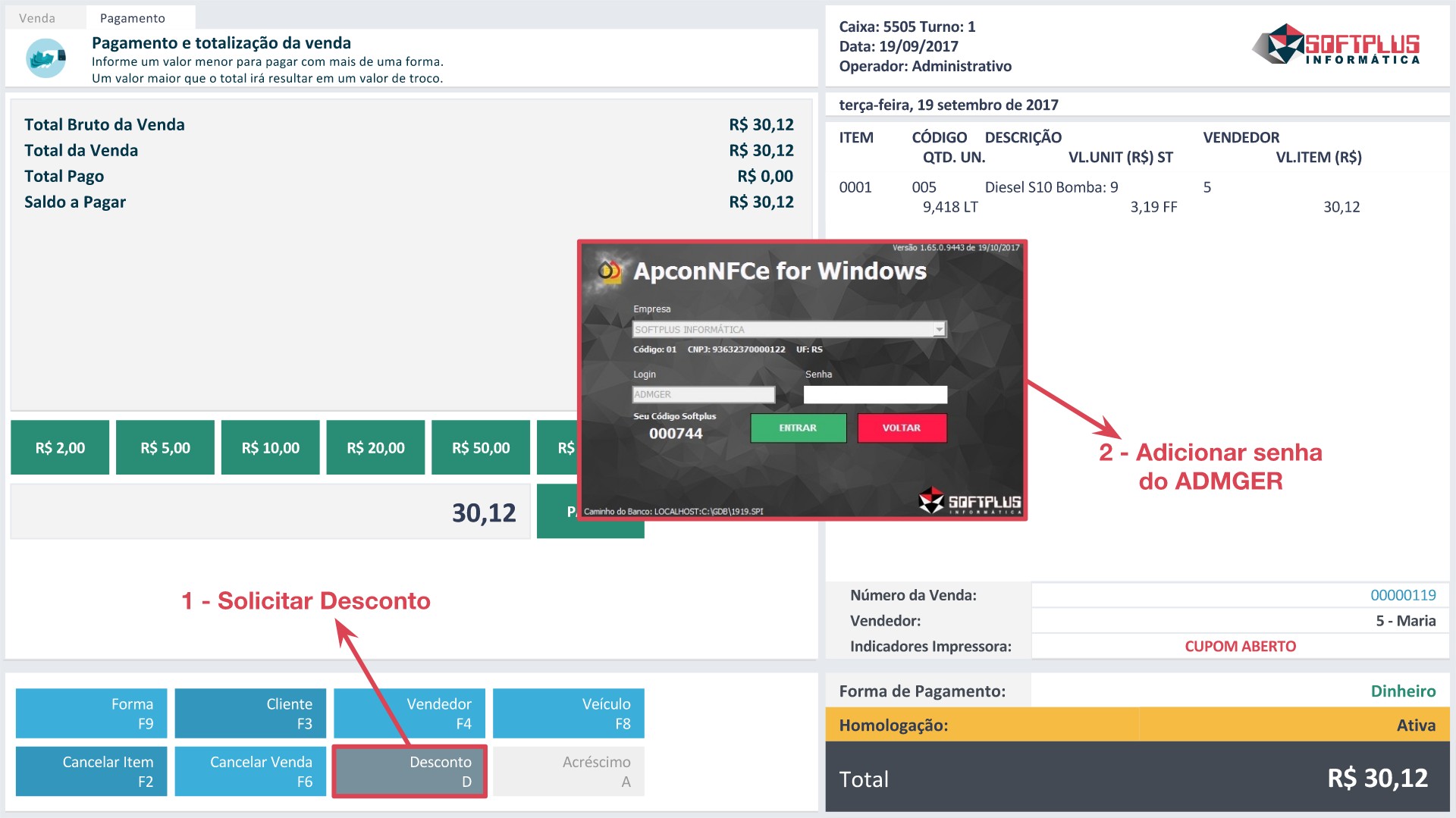This screenshot has width=1456, height=818.
Task: Click Homologação status Ativa
Action: (1416, 725)
